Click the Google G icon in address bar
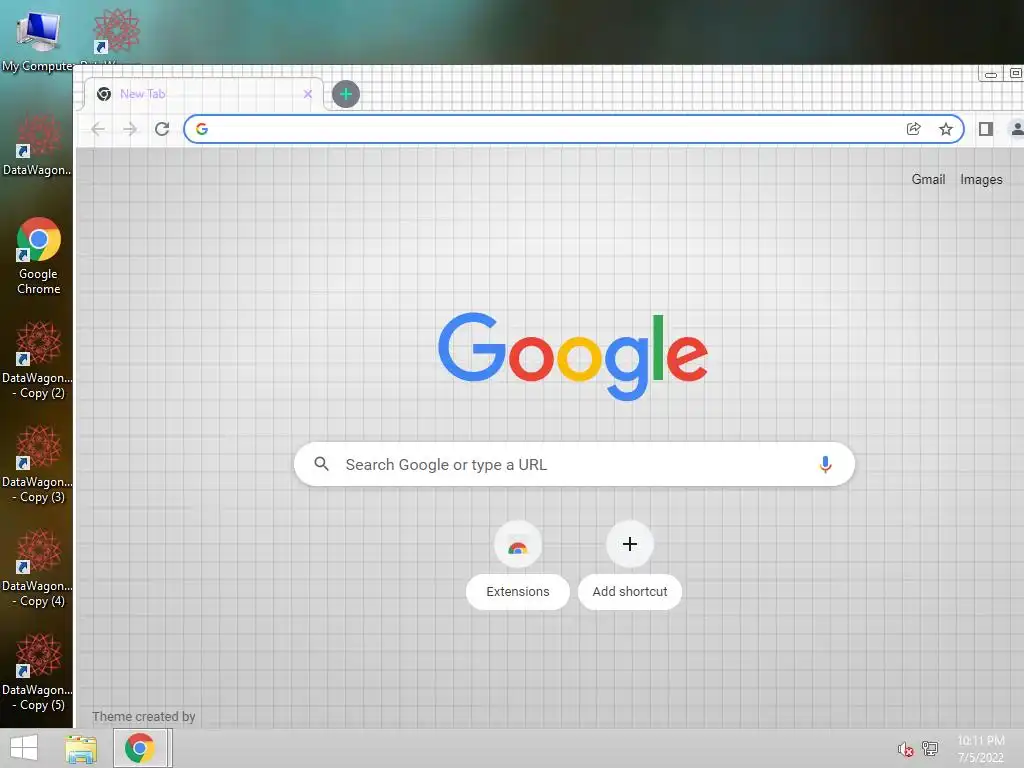1024x768 pixels. click(x=202, y=129)
